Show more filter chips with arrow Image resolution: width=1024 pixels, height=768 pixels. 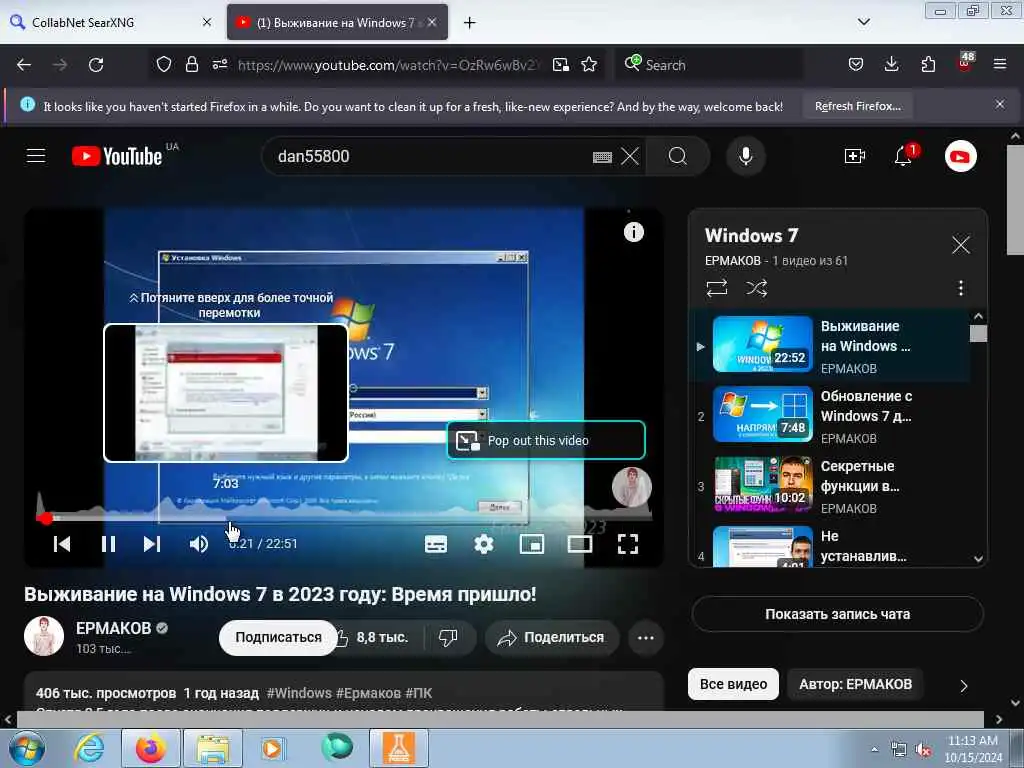963,686
